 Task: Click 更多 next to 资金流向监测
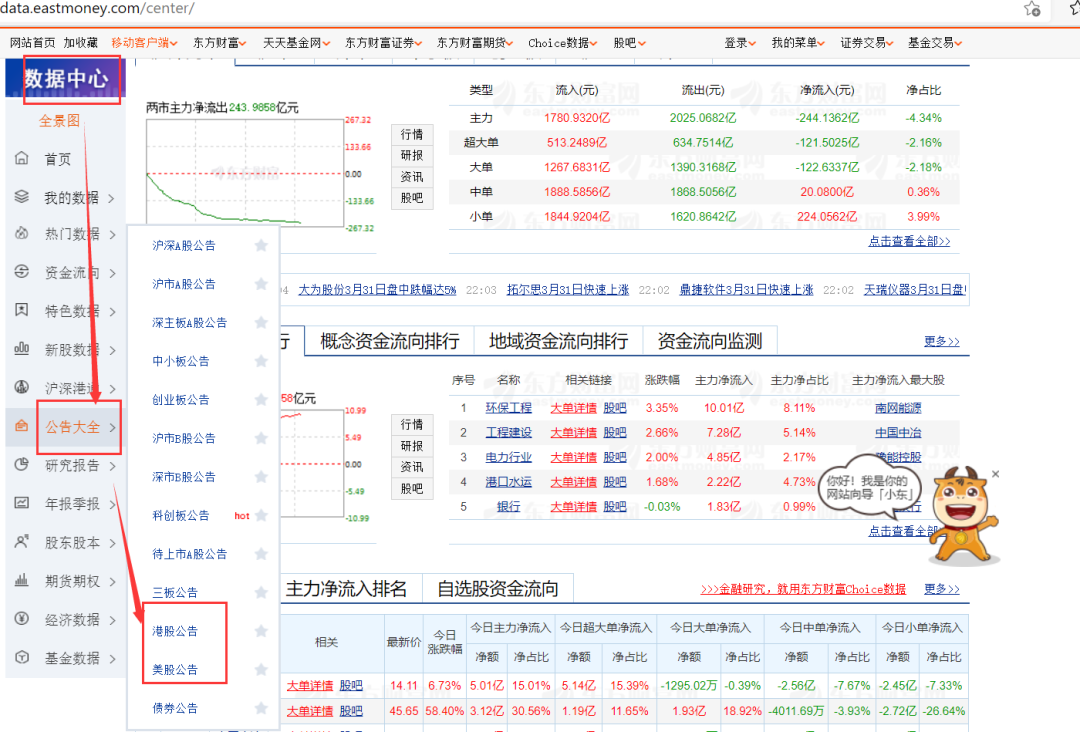pos(942,341)
